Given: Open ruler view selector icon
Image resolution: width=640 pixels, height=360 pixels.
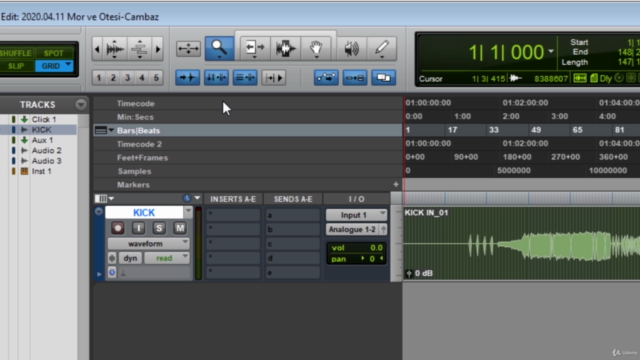Looking at the screenshot, I should [x=100, y=131].
